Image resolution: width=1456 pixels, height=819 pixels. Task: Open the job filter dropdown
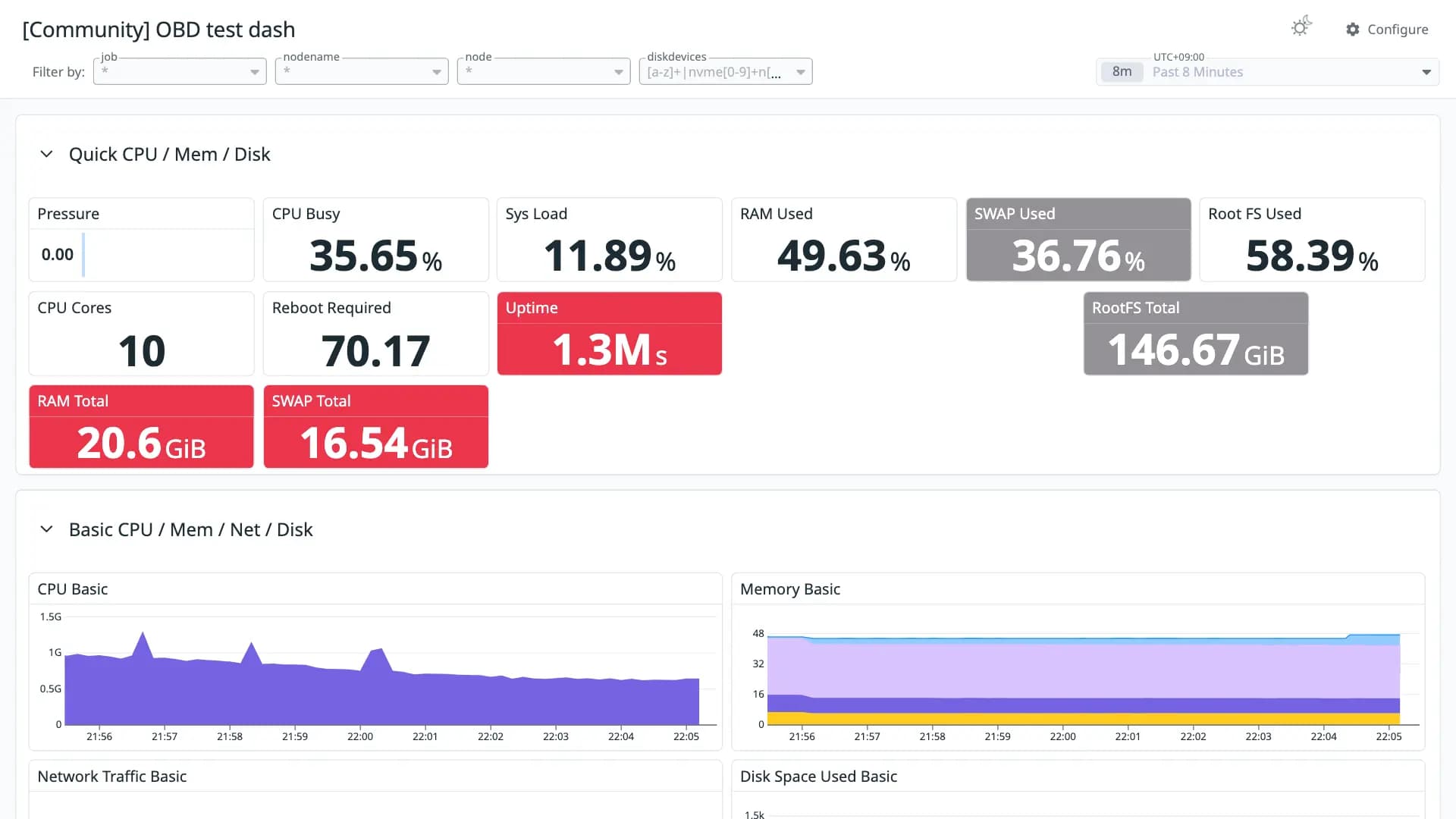(x=180, y=71)
